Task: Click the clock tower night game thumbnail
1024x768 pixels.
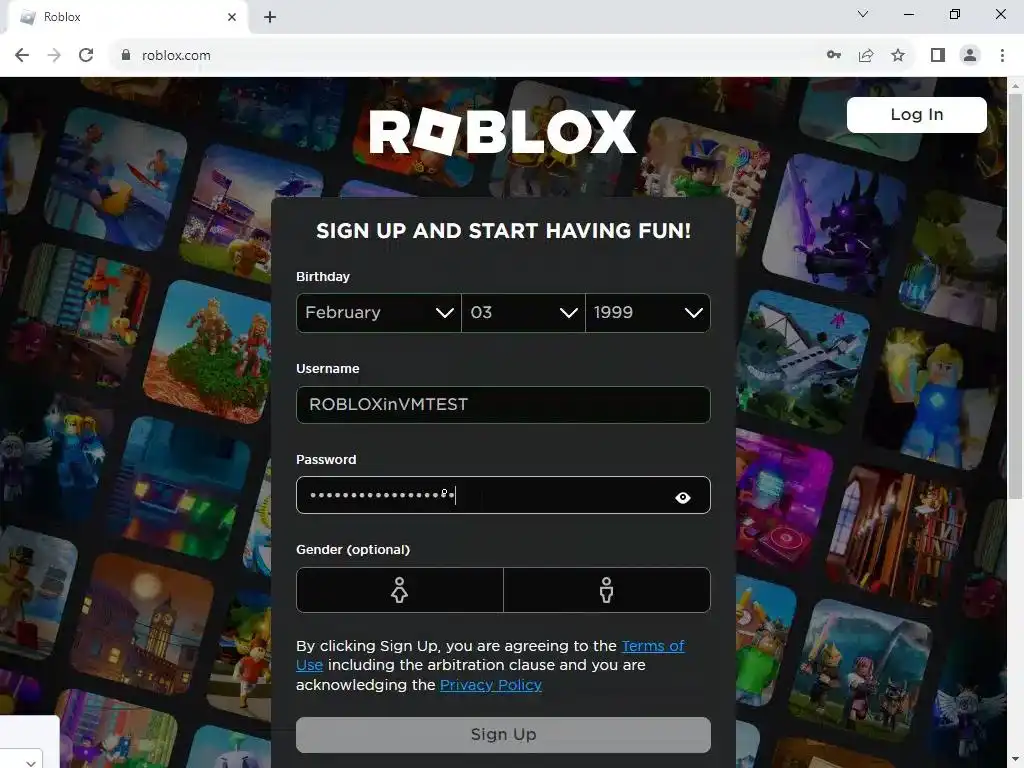Action: [x=143, y=624]
